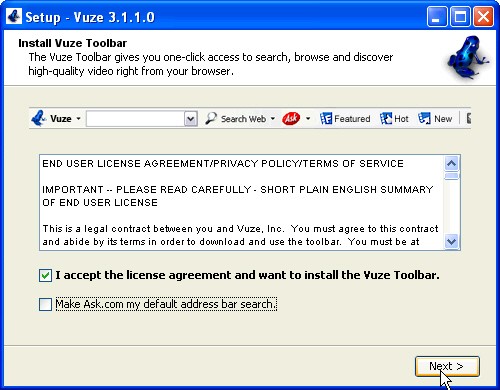Click the license agreement scrollbar thumb
Viewport: 500px width, 390px height.
[452, 176]
